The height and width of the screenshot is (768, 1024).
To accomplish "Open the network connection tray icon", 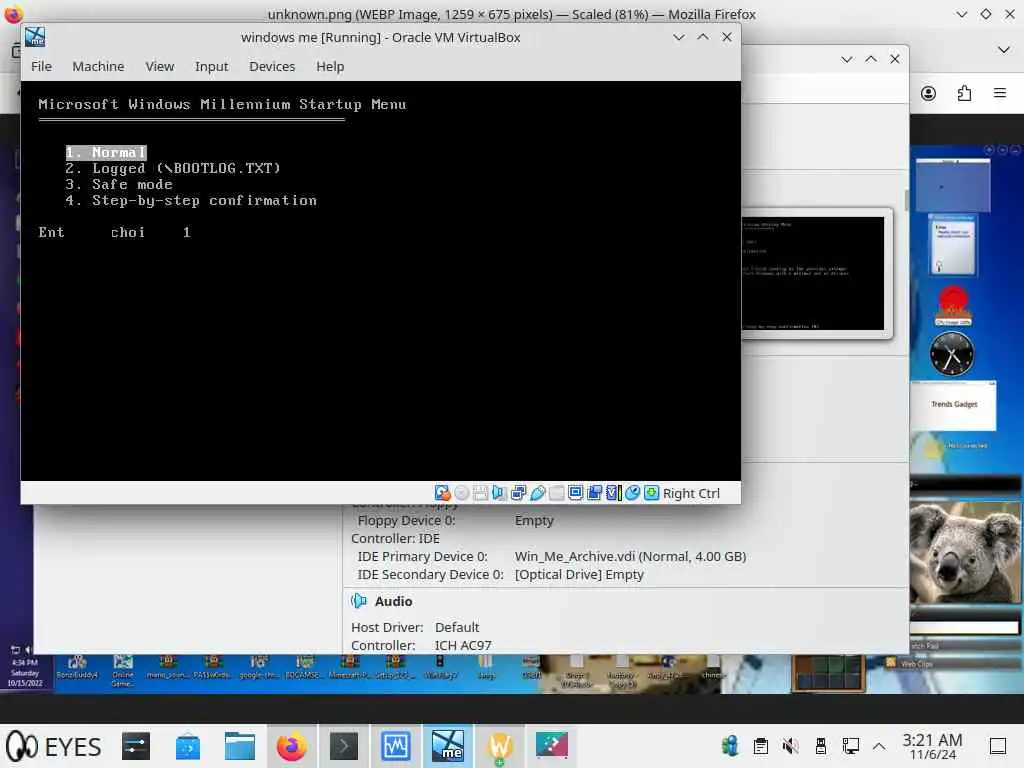I will (850, 746).
